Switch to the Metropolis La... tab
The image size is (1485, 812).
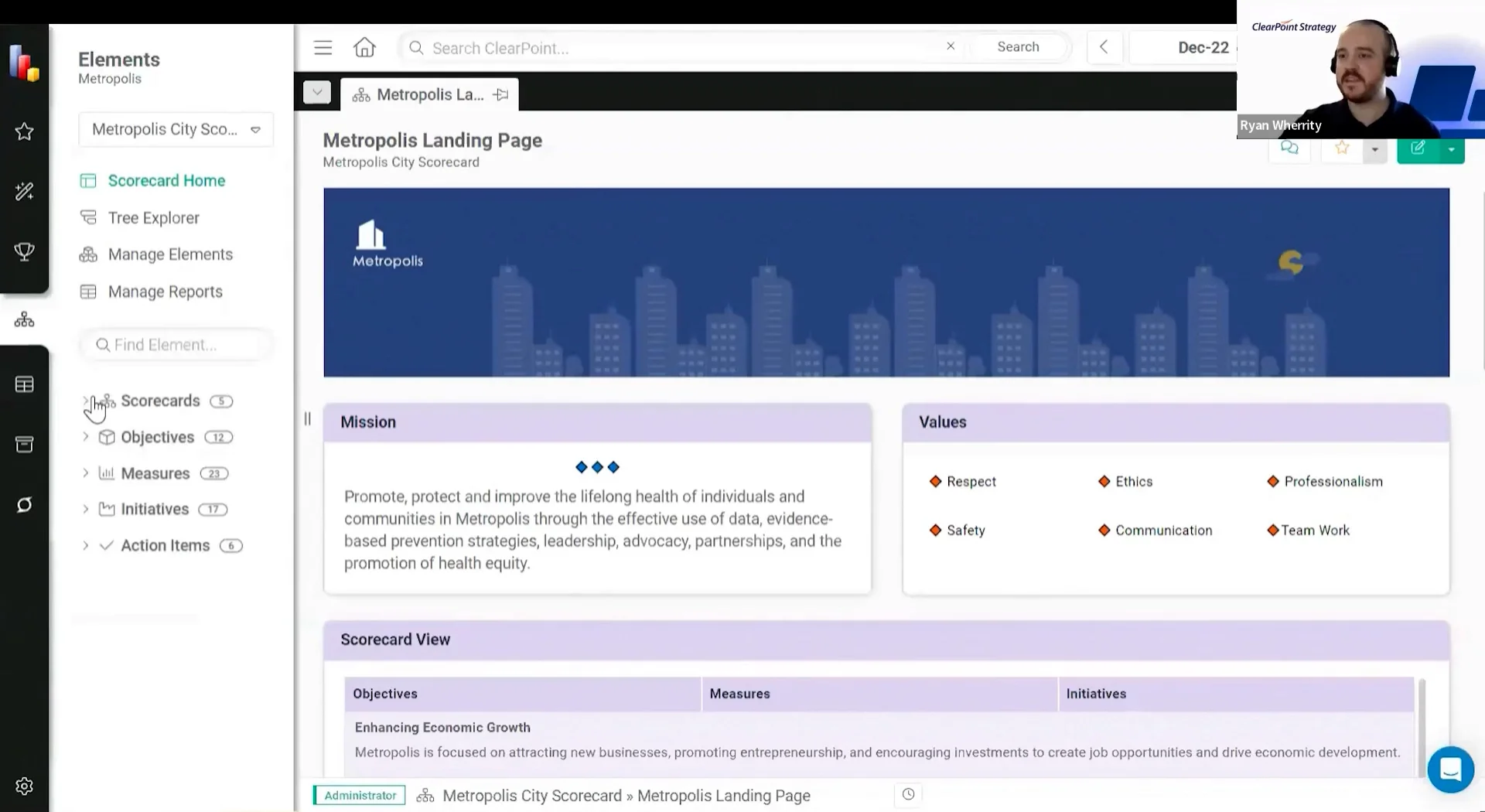point(429,94)
